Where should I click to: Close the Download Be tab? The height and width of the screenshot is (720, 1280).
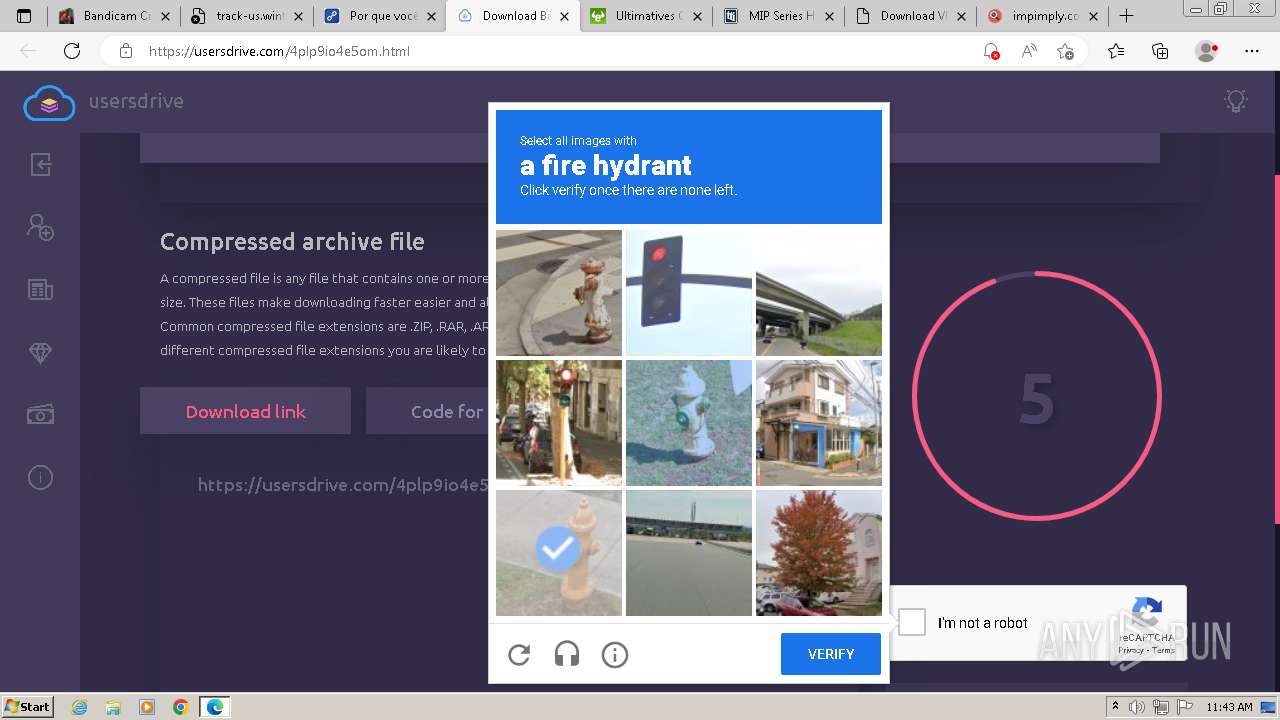[565, 16]
